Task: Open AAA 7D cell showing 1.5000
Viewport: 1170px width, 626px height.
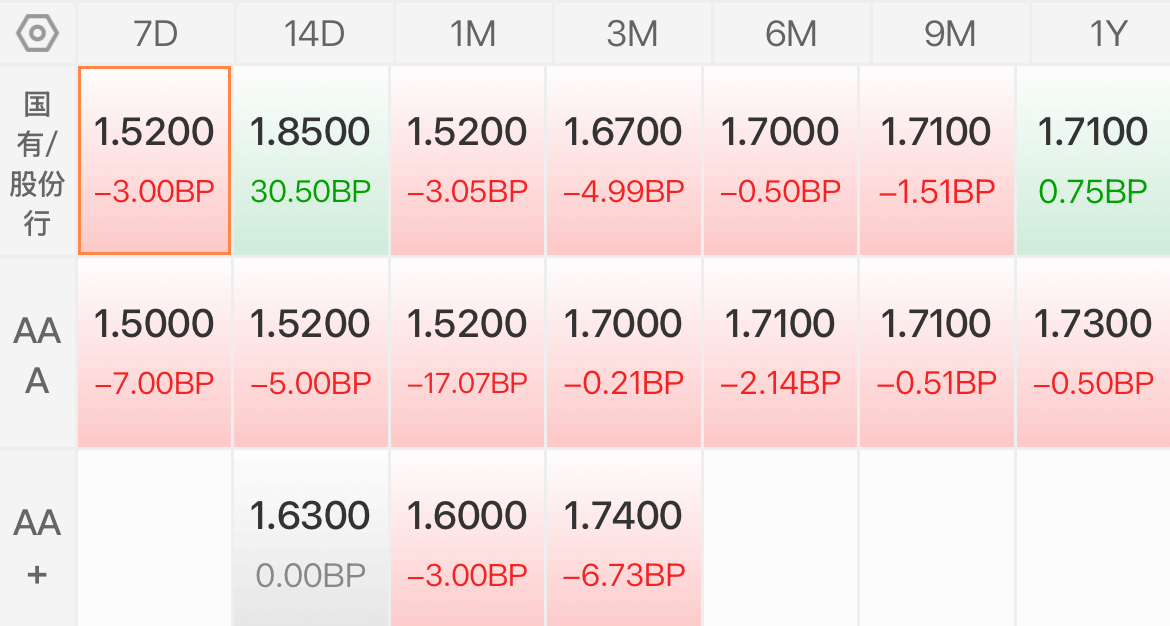Action: (x=154, y=353)
